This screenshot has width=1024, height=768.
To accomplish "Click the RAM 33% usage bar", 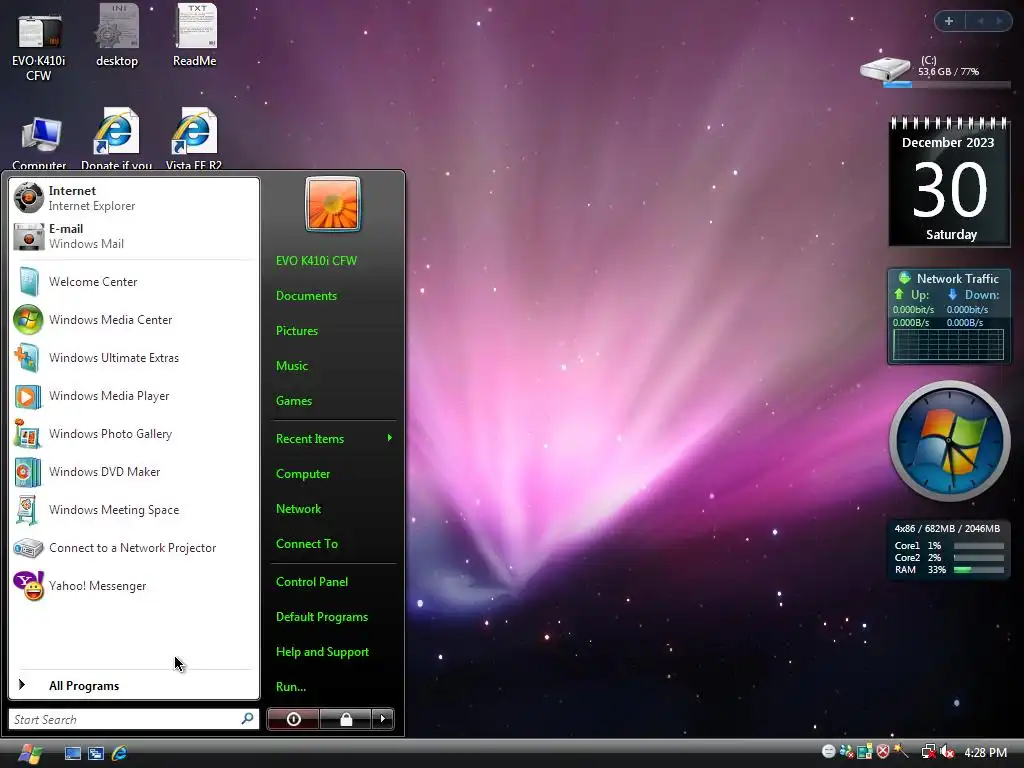I will (978, 569).
